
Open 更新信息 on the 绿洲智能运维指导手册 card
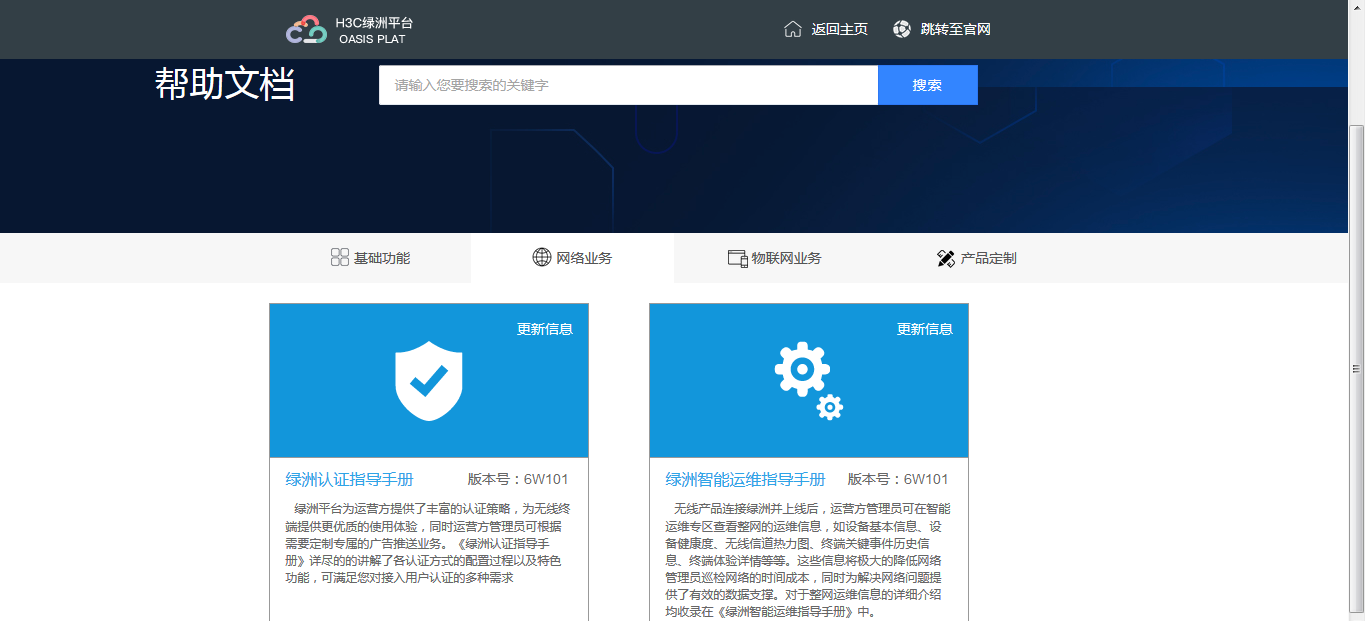[x=925, y=329]
